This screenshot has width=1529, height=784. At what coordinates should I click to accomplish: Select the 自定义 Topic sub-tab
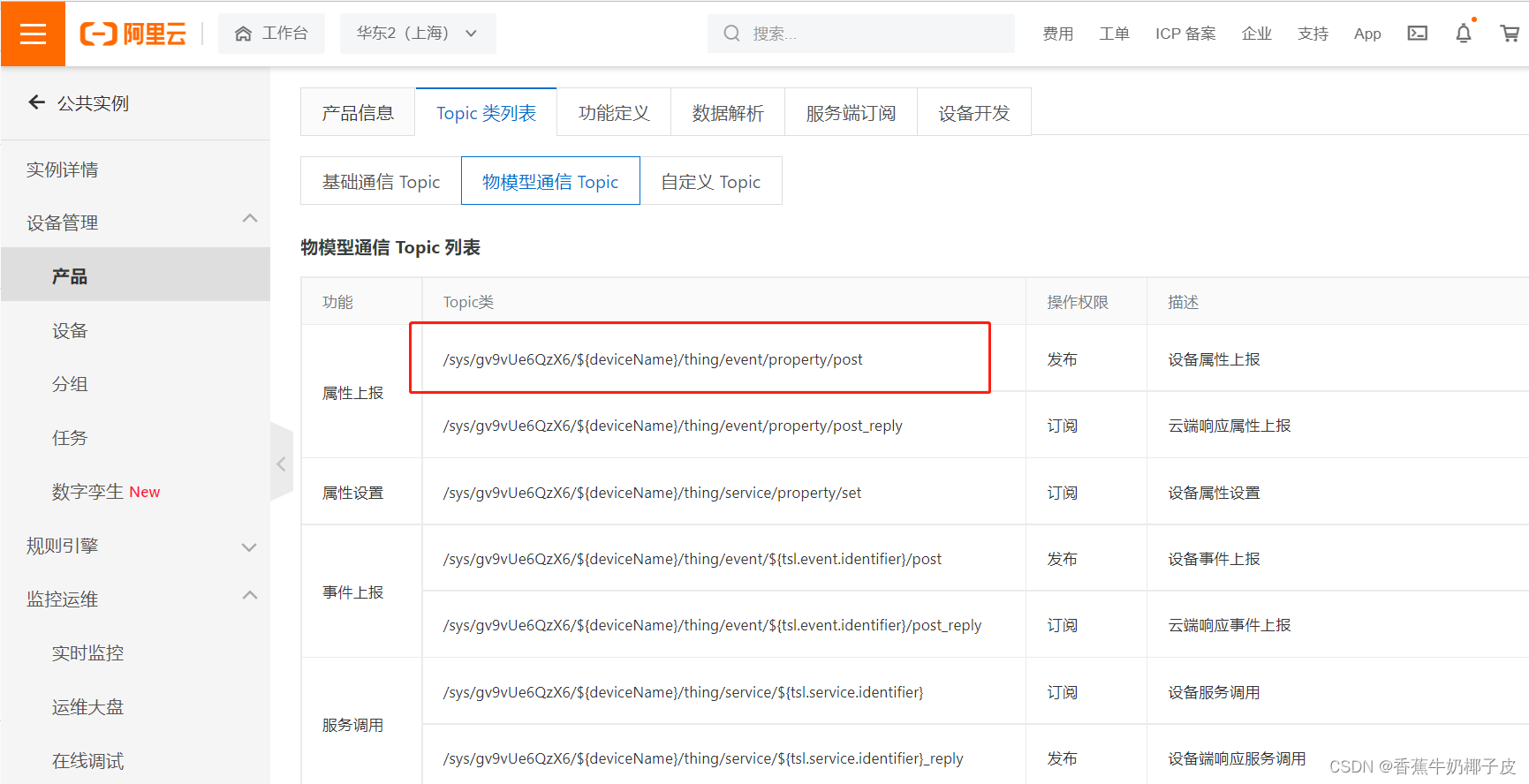[711, 181]
